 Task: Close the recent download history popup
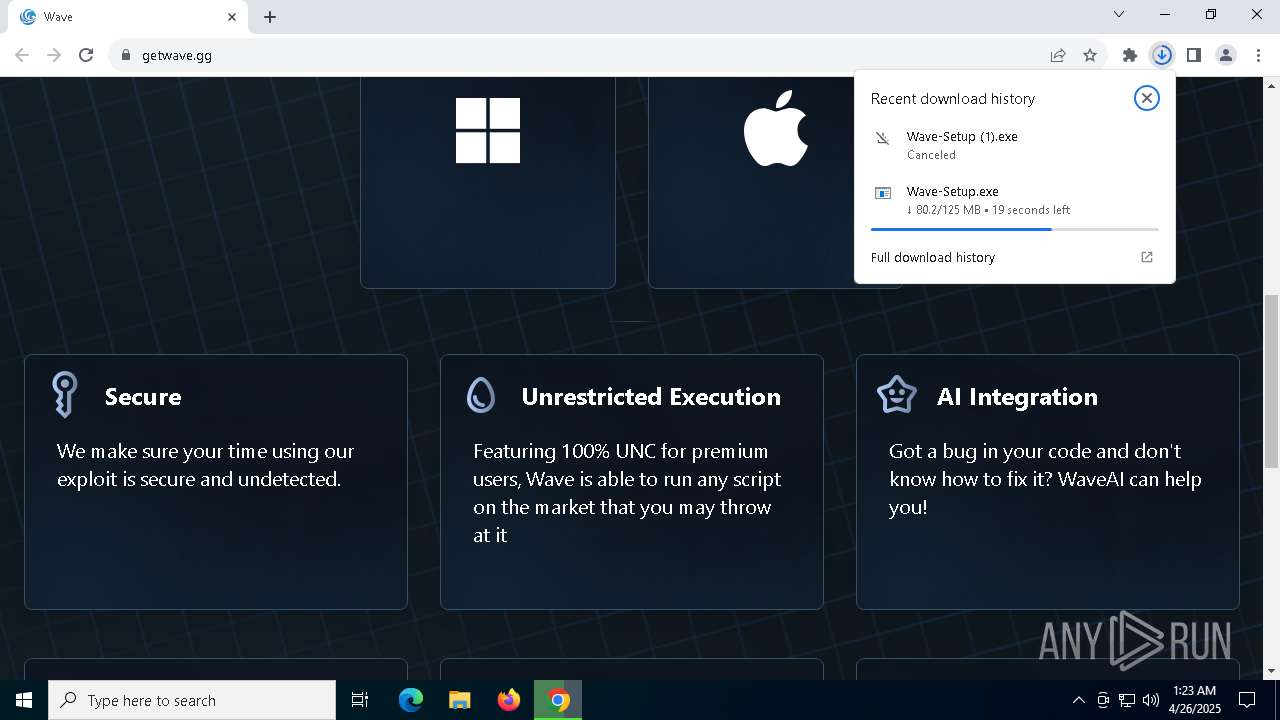pyautogui.click(x=1147, y=98)
